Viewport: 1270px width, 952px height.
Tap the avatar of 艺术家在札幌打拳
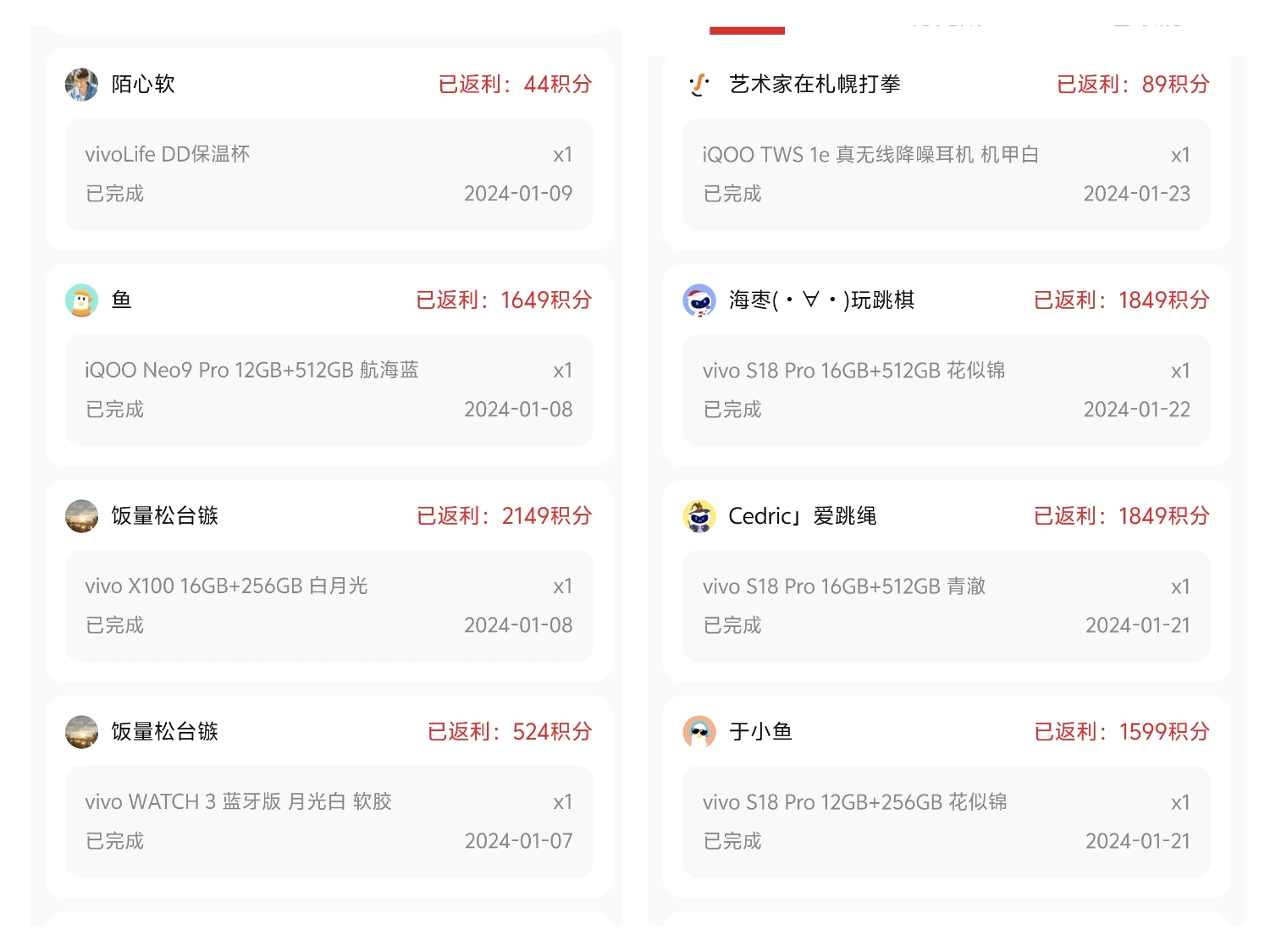pos(699,85)
